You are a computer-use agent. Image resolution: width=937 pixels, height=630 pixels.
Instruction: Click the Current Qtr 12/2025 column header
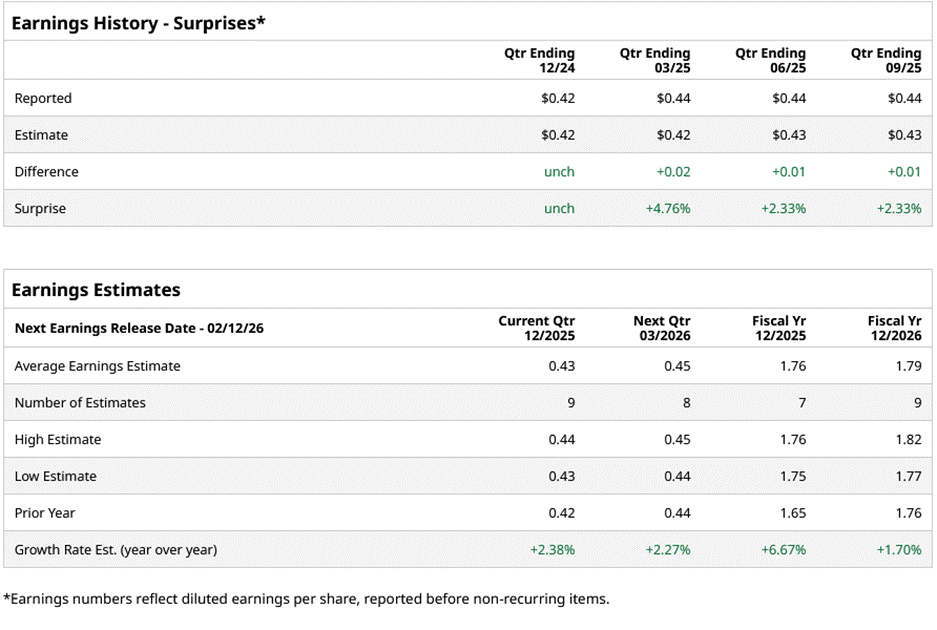[537, 328]
